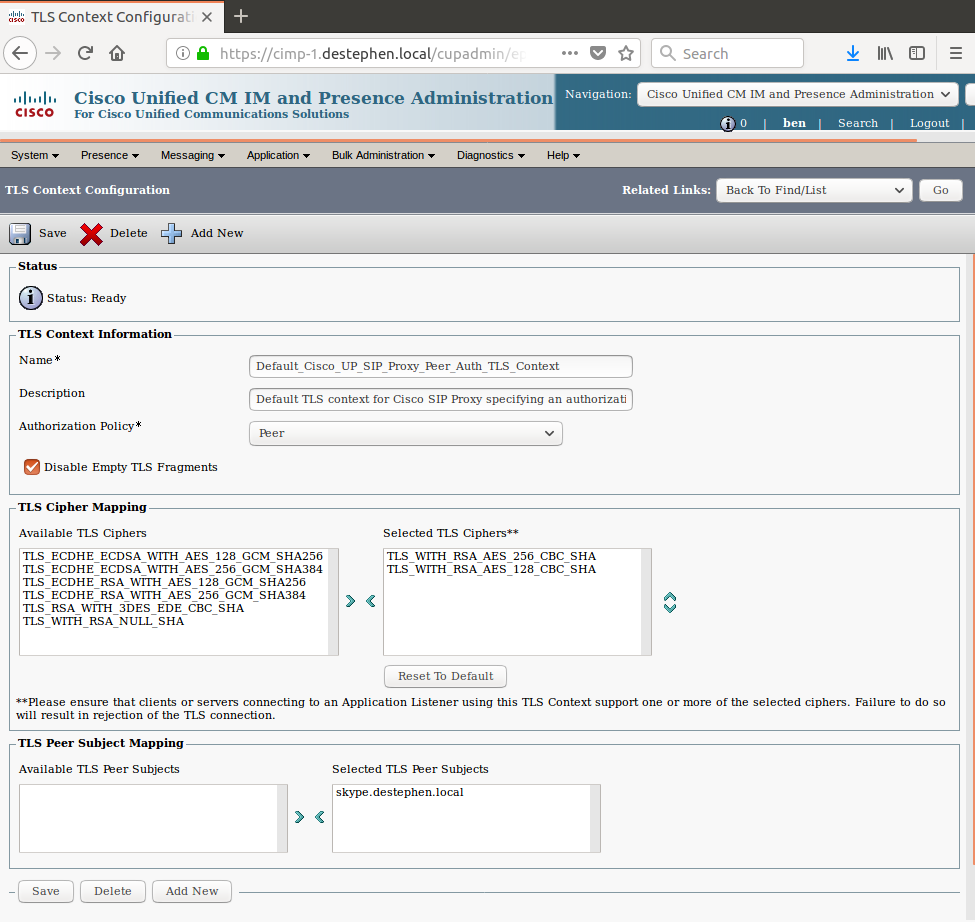
Task: Open the Navigation dropdown
Action: click(x=798, y=95)
